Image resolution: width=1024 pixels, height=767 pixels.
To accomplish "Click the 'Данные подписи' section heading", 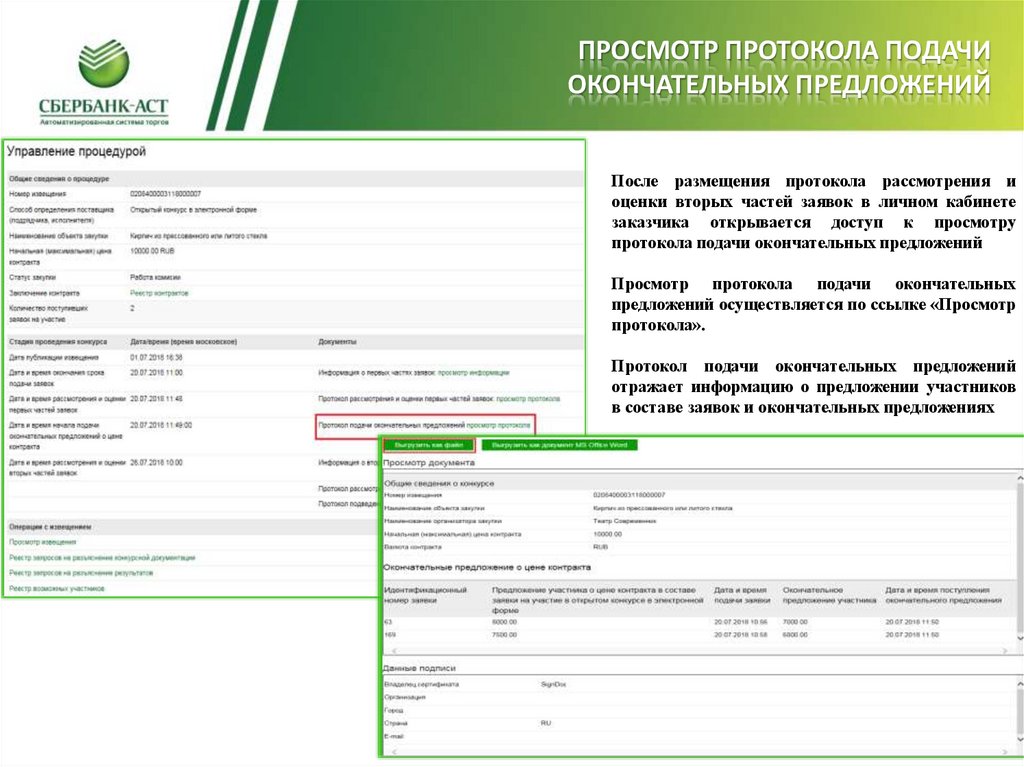I will pyautogui.click(x=419, y=668).
